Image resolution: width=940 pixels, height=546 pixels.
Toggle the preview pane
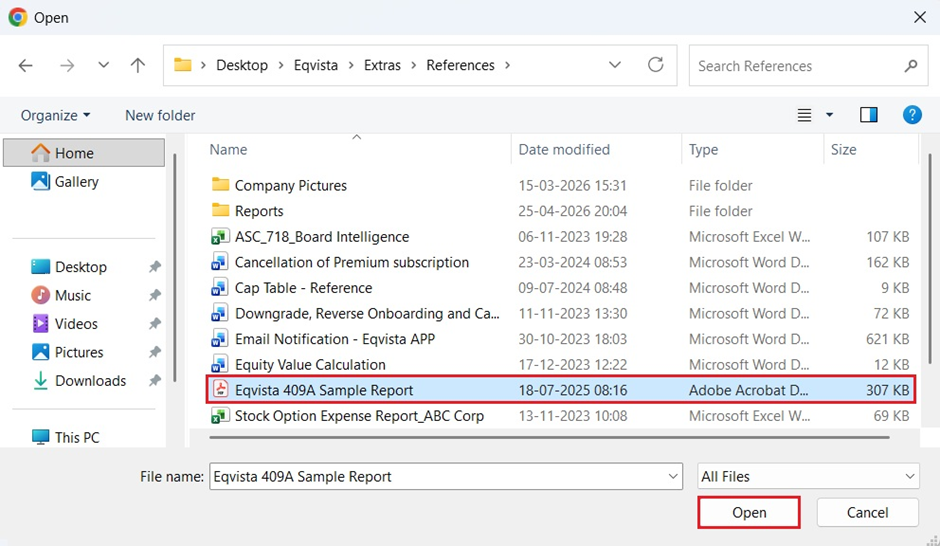pyautogui.click(x=869, y=114)
